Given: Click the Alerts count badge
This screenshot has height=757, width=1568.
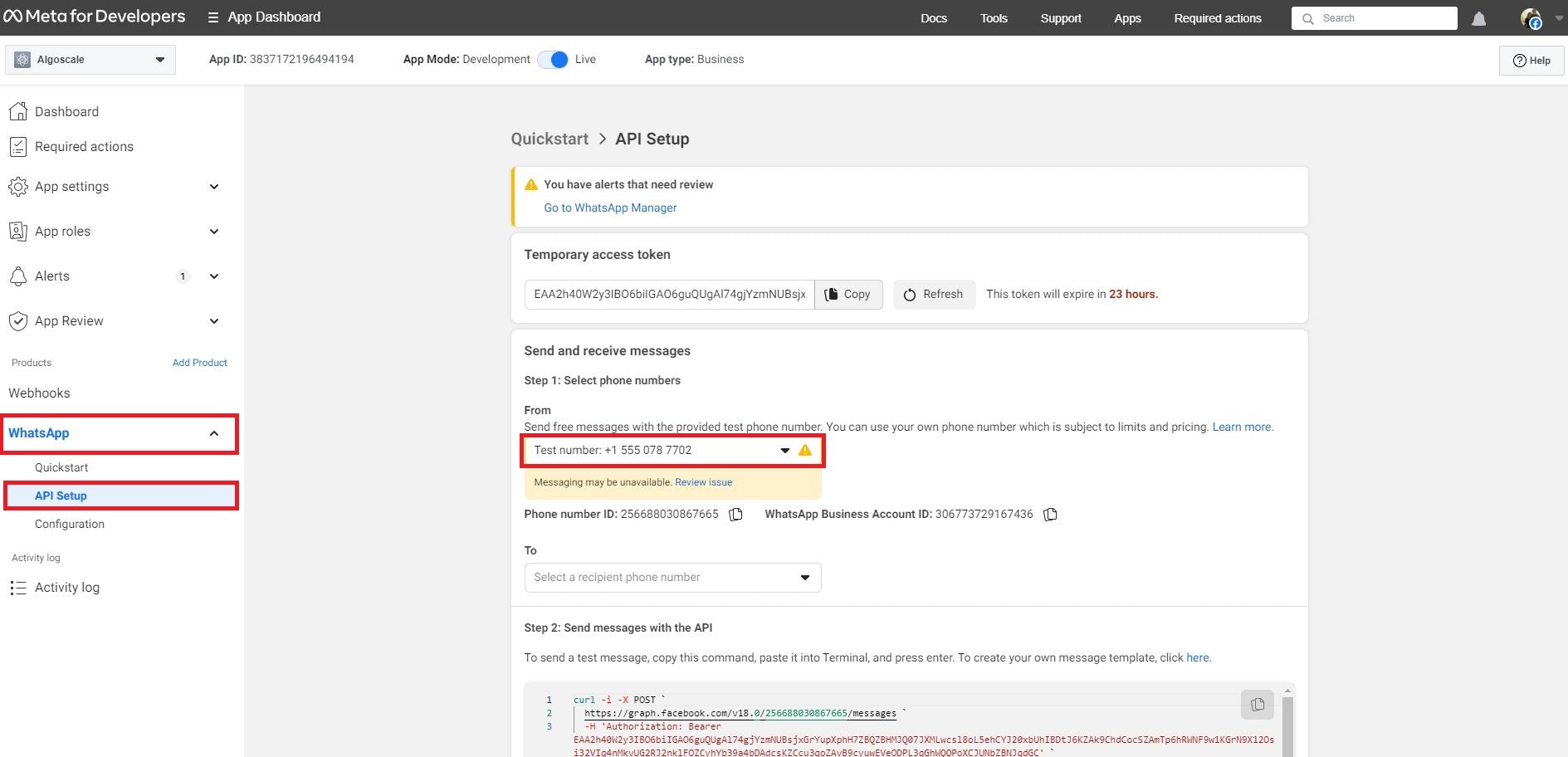Looking at the screenshot, I should pos(183,276).
